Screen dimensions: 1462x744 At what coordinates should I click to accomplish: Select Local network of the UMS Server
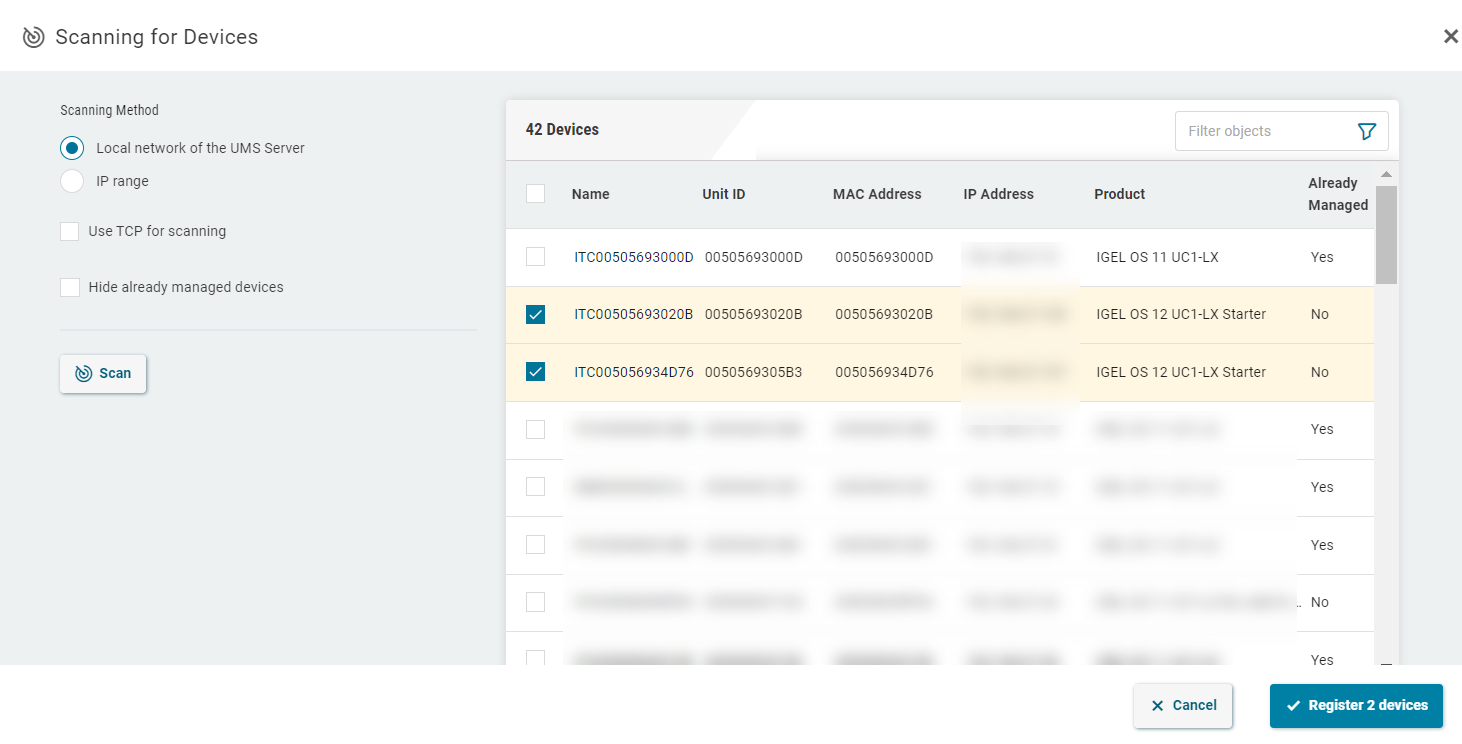pos(70,147)
